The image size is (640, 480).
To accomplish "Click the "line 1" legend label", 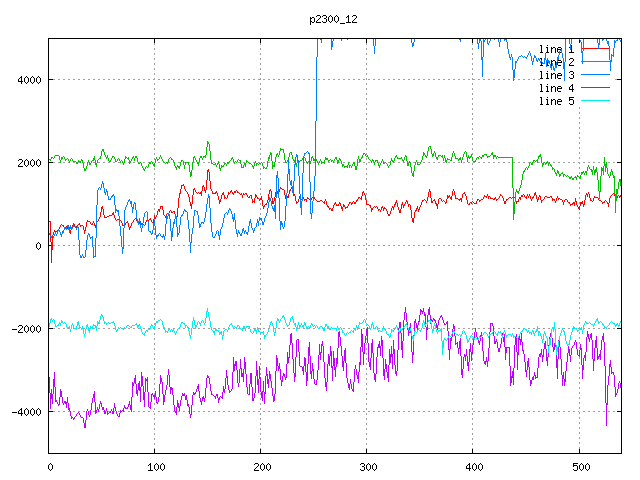I will point(556,49).
